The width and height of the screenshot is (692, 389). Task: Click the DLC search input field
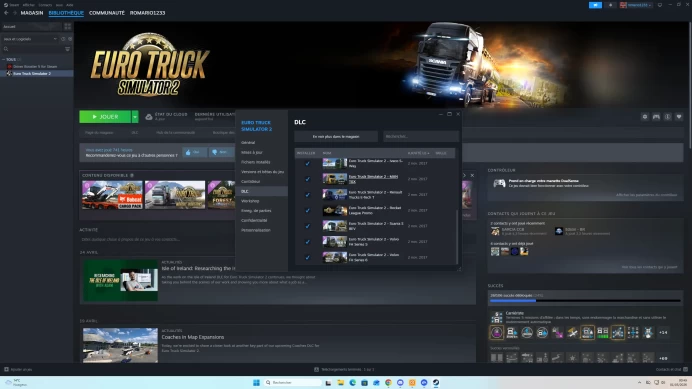(x=421, y=136)
